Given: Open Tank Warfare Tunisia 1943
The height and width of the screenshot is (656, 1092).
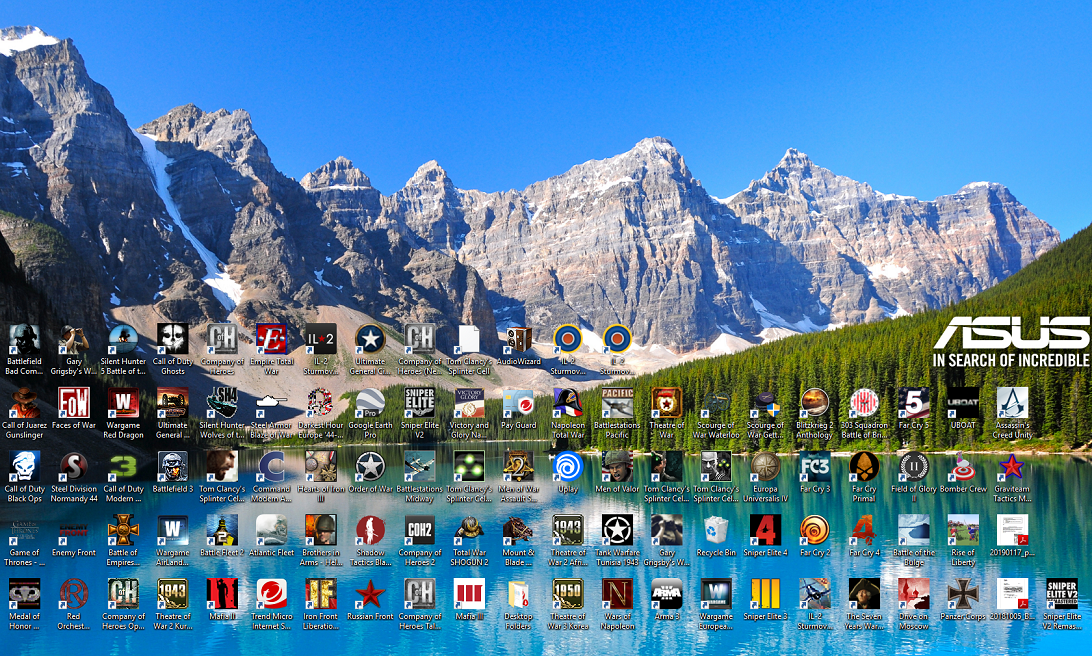Looking at the screenshot, I should click(617, 531).
